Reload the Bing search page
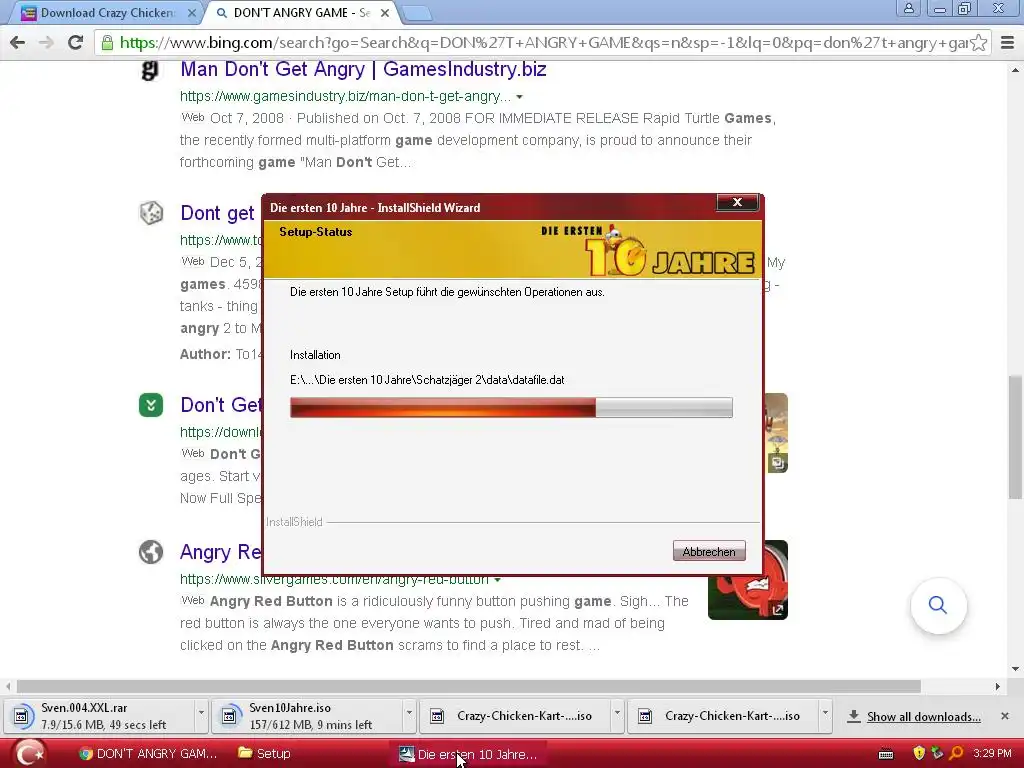The width and height of the screenshot is (1024, 768). tap(75, 42)
